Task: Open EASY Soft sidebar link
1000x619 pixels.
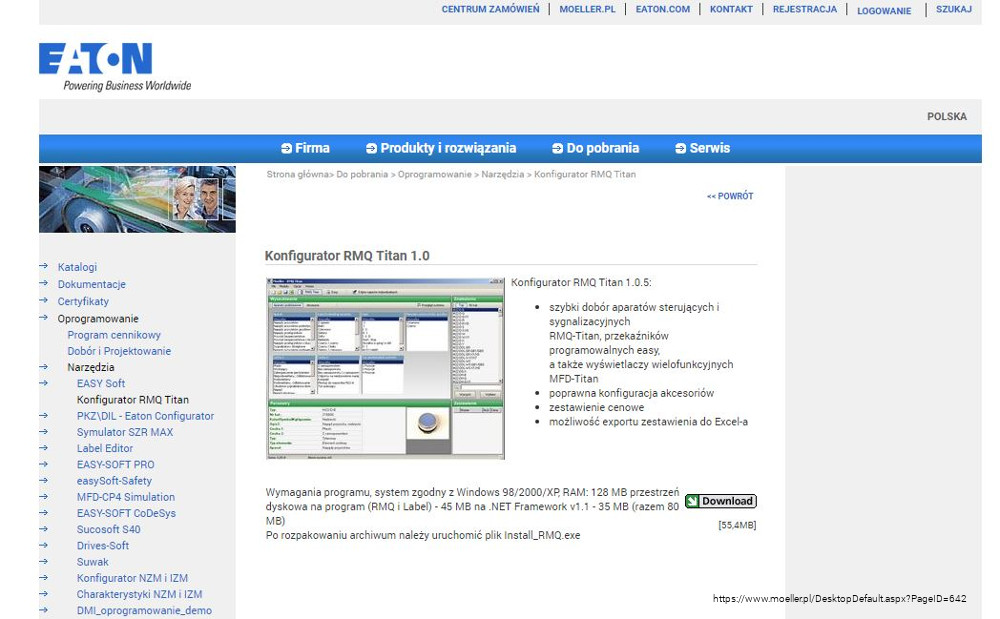Action: pos(101,383)
